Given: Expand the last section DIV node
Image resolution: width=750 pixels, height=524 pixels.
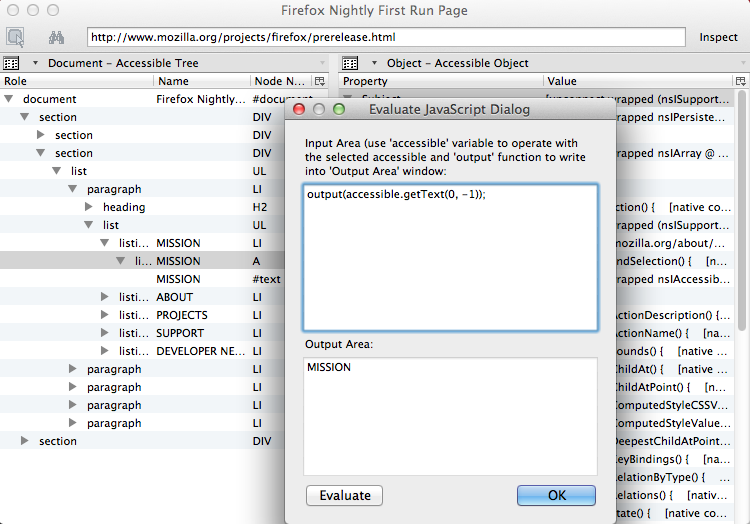Looking at the screenshot, I should pyautogui.click(x=24, y=440).
